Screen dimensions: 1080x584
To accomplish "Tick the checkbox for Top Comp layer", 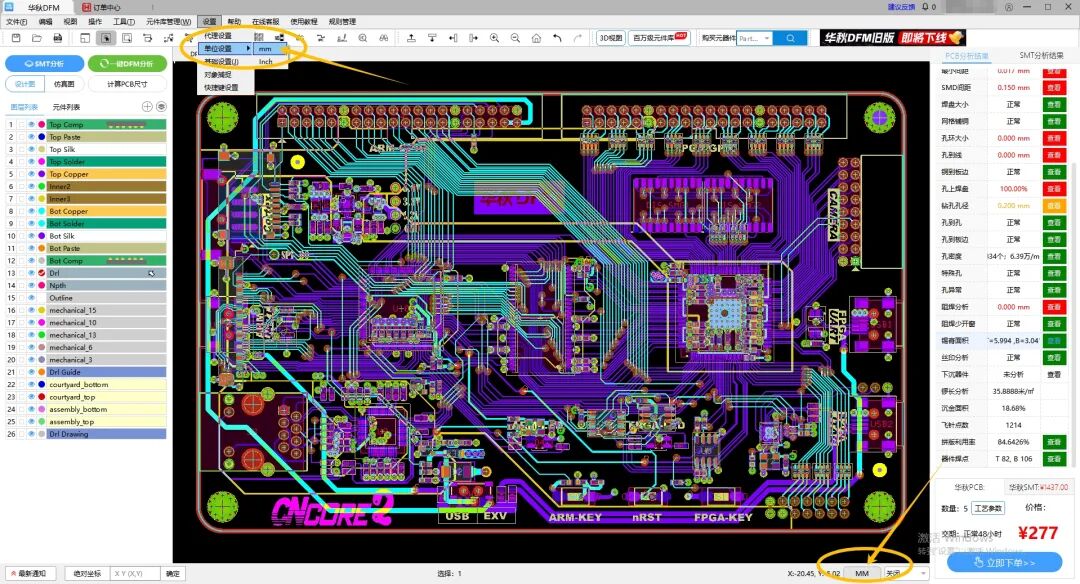I will coord(20,125).
